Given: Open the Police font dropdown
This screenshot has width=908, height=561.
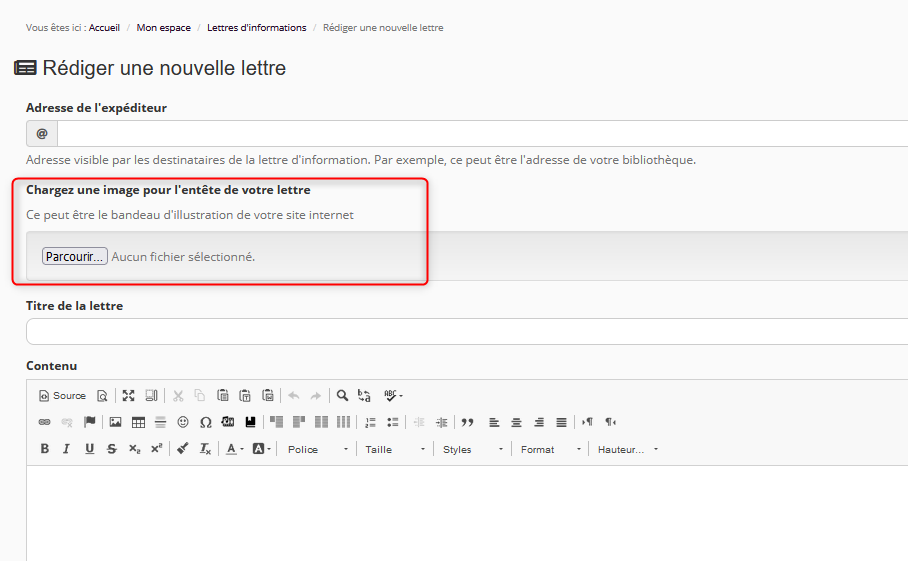Looking at the screenshot, I should coord(318,449).
